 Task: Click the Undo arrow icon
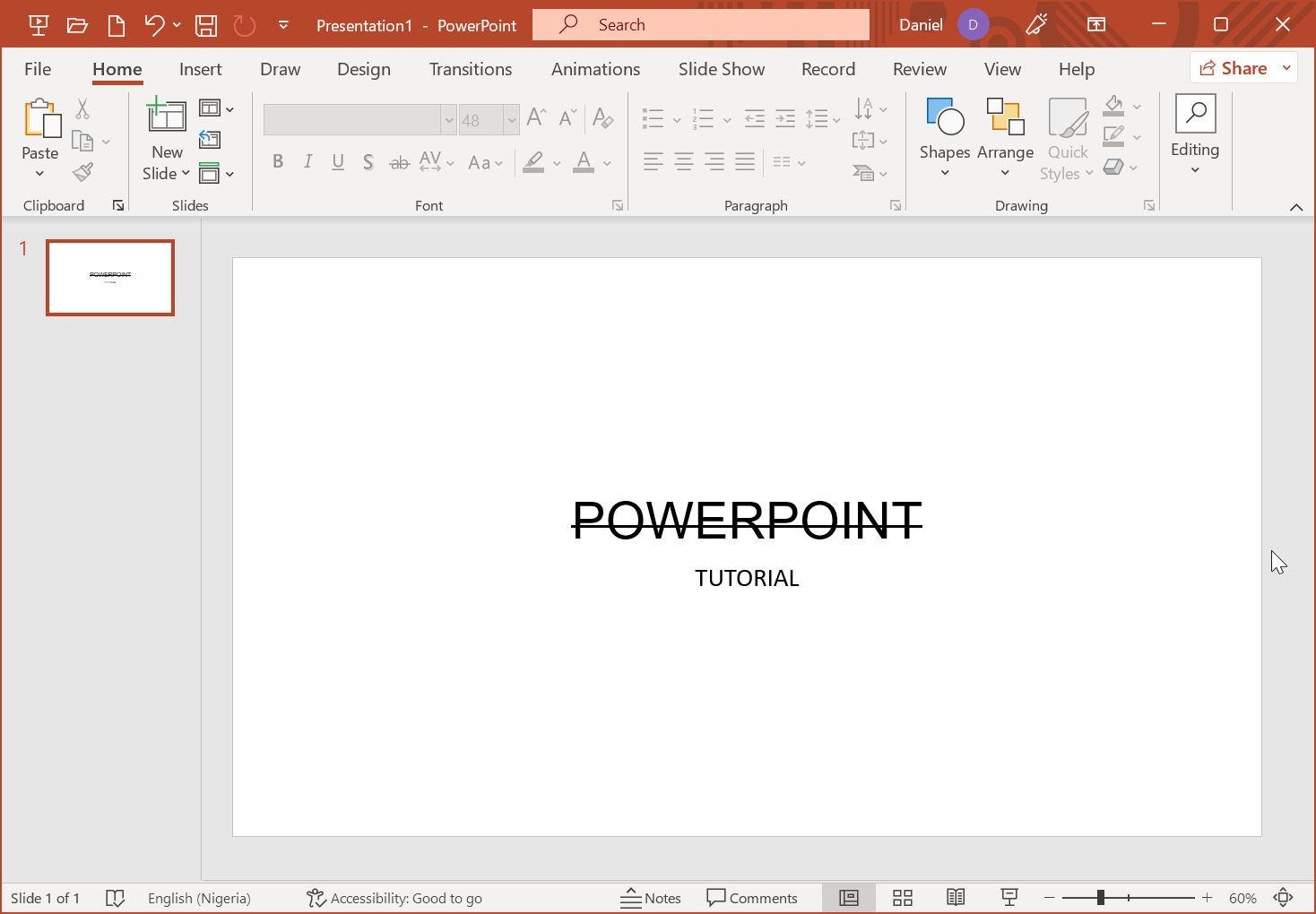[x=154, y=25]
